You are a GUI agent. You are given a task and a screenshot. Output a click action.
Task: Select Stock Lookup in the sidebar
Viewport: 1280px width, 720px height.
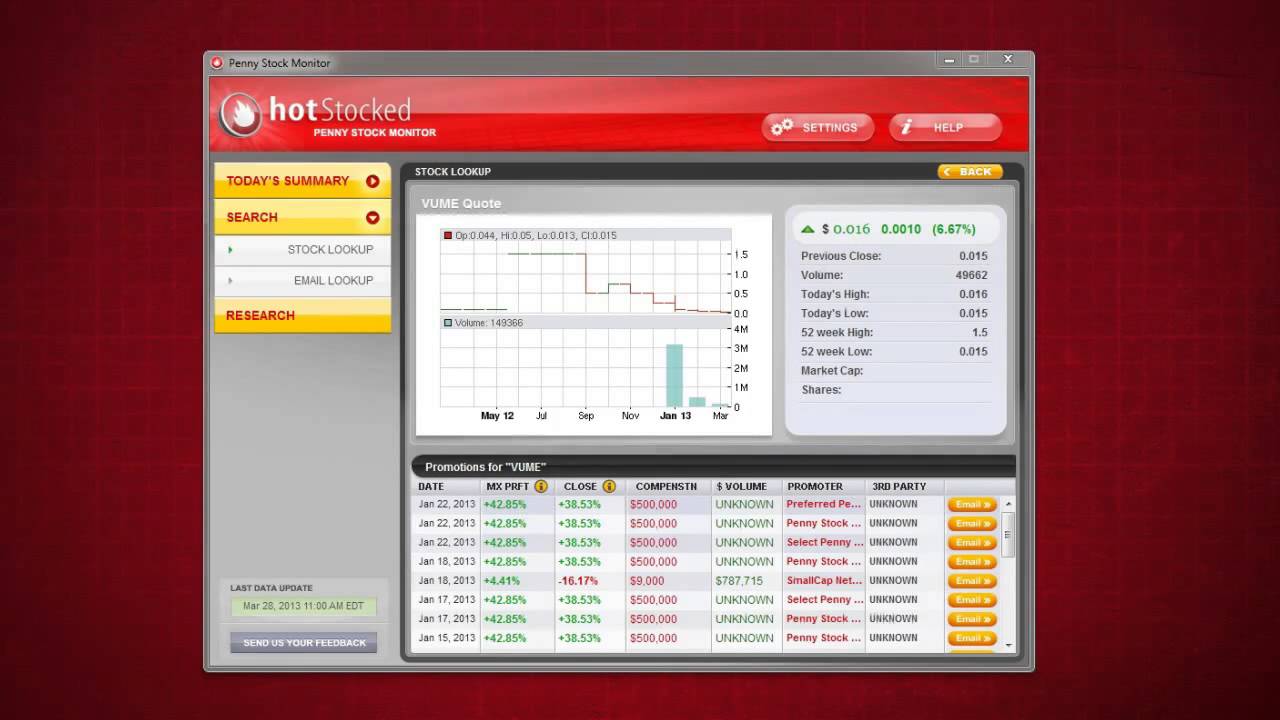tap(302, 250)
